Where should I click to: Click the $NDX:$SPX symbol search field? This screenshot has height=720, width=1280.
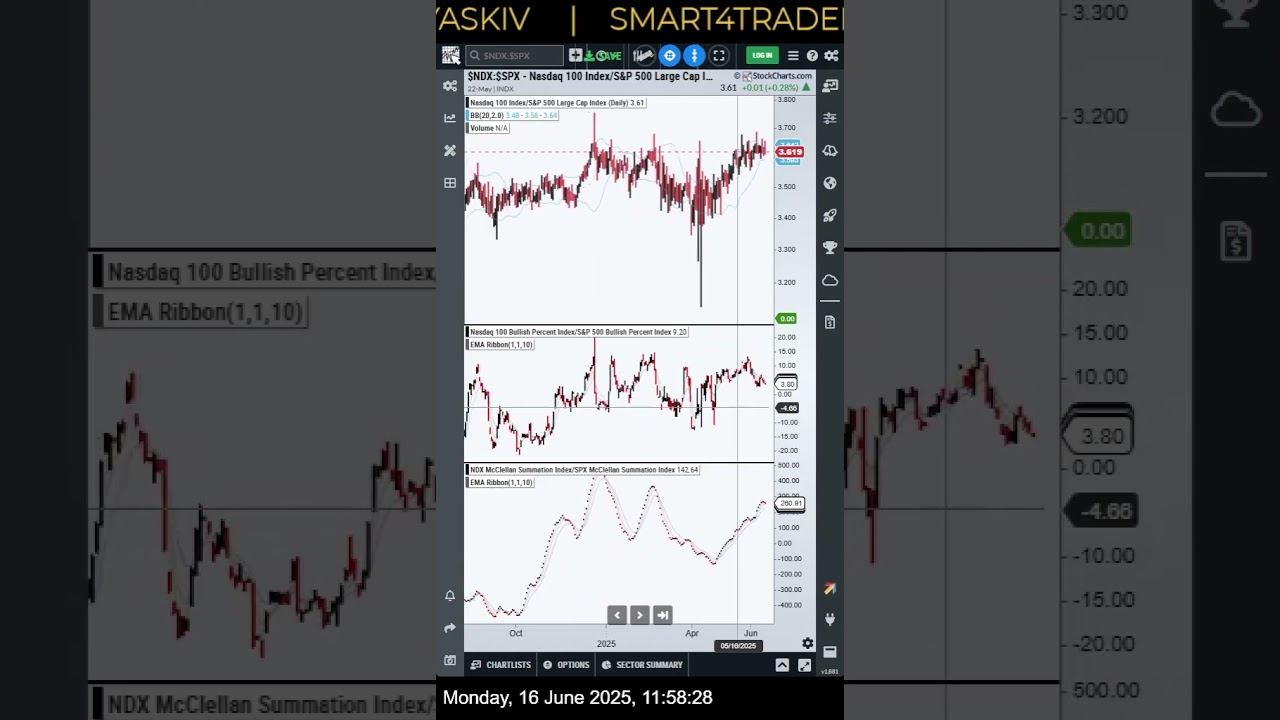click(514, 56)
